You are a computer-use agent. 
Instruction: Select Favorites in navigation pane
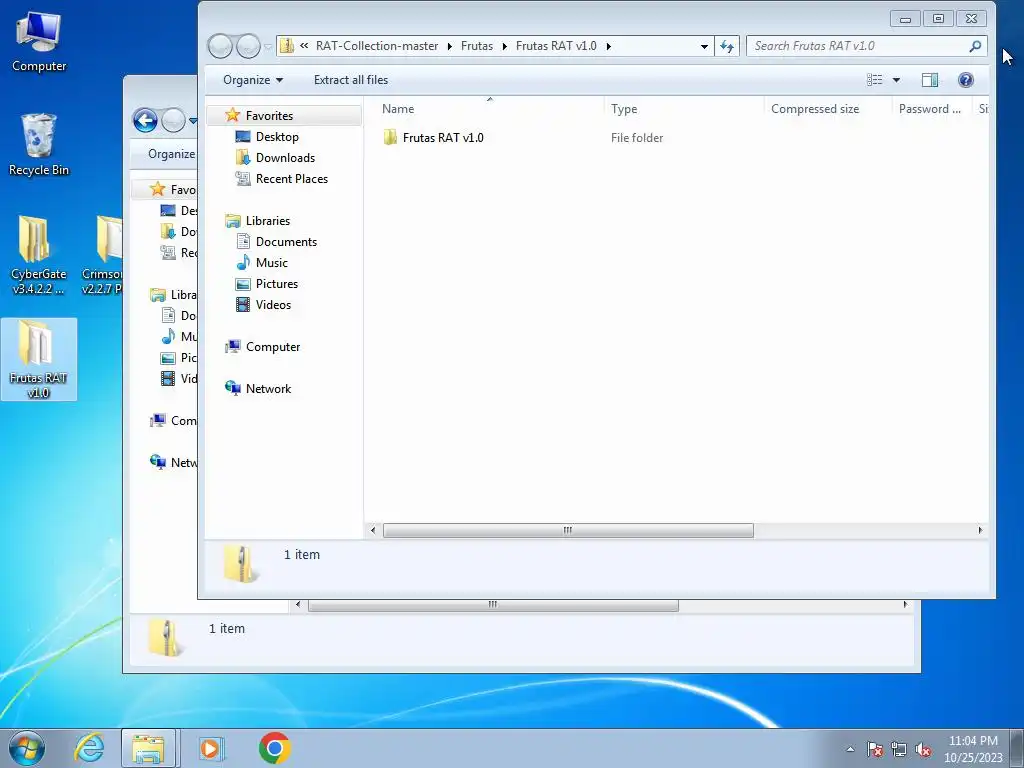click(269, 116)
